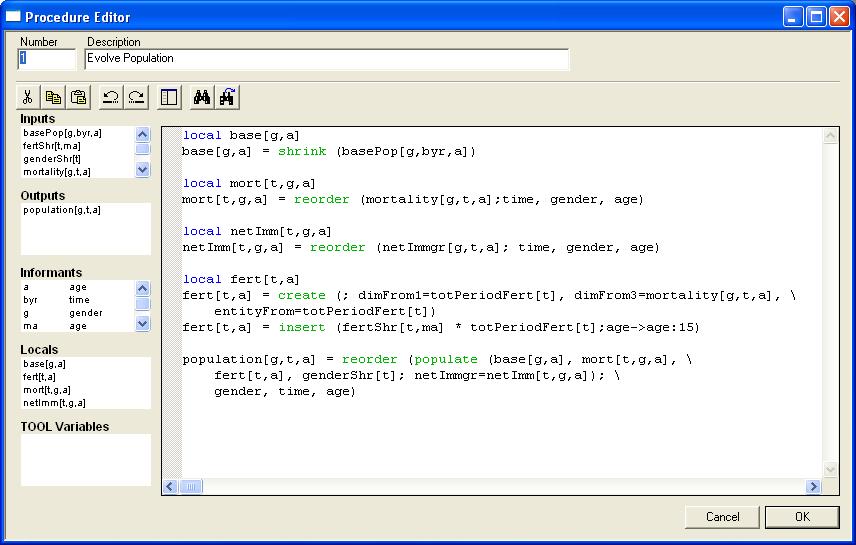
Task: Open Find with the binoculars icon
Action: (202, 97)
